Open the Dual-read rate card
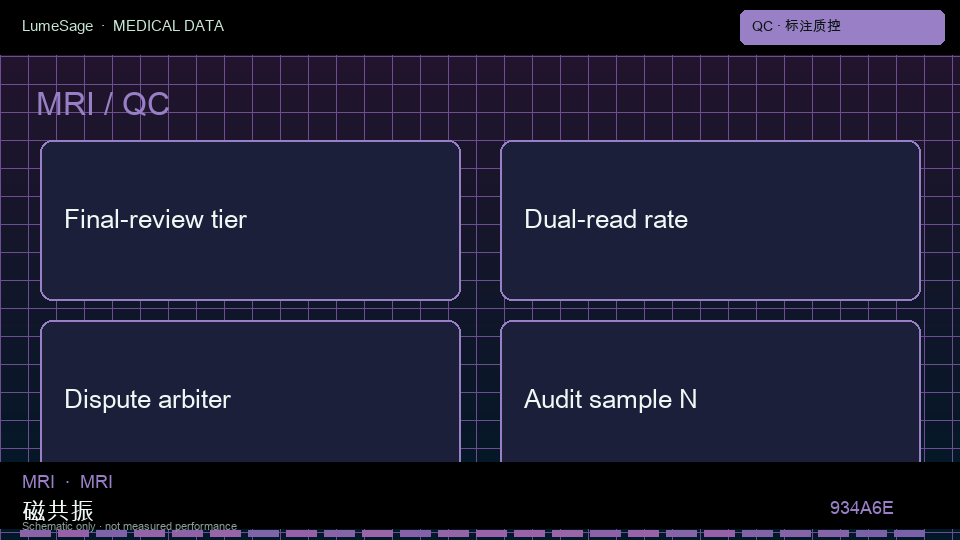Viewport: 960px width, 540px height. [x=710, y=220]
